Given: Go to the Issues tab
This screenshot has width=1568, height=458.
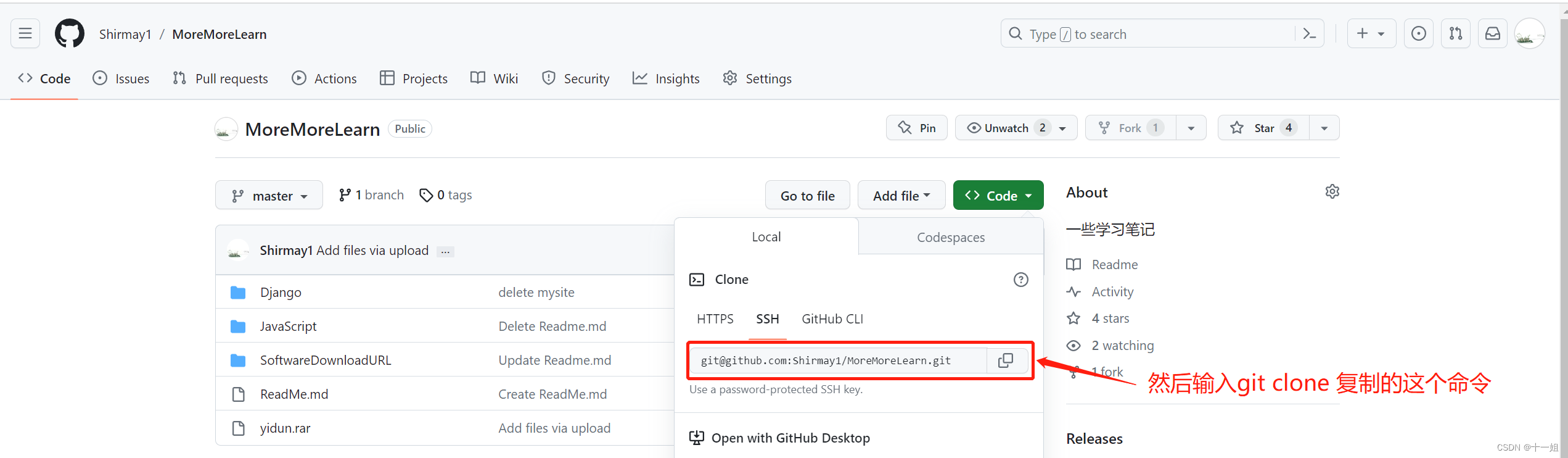Looking at the screenshot, I should coord(121,78).
